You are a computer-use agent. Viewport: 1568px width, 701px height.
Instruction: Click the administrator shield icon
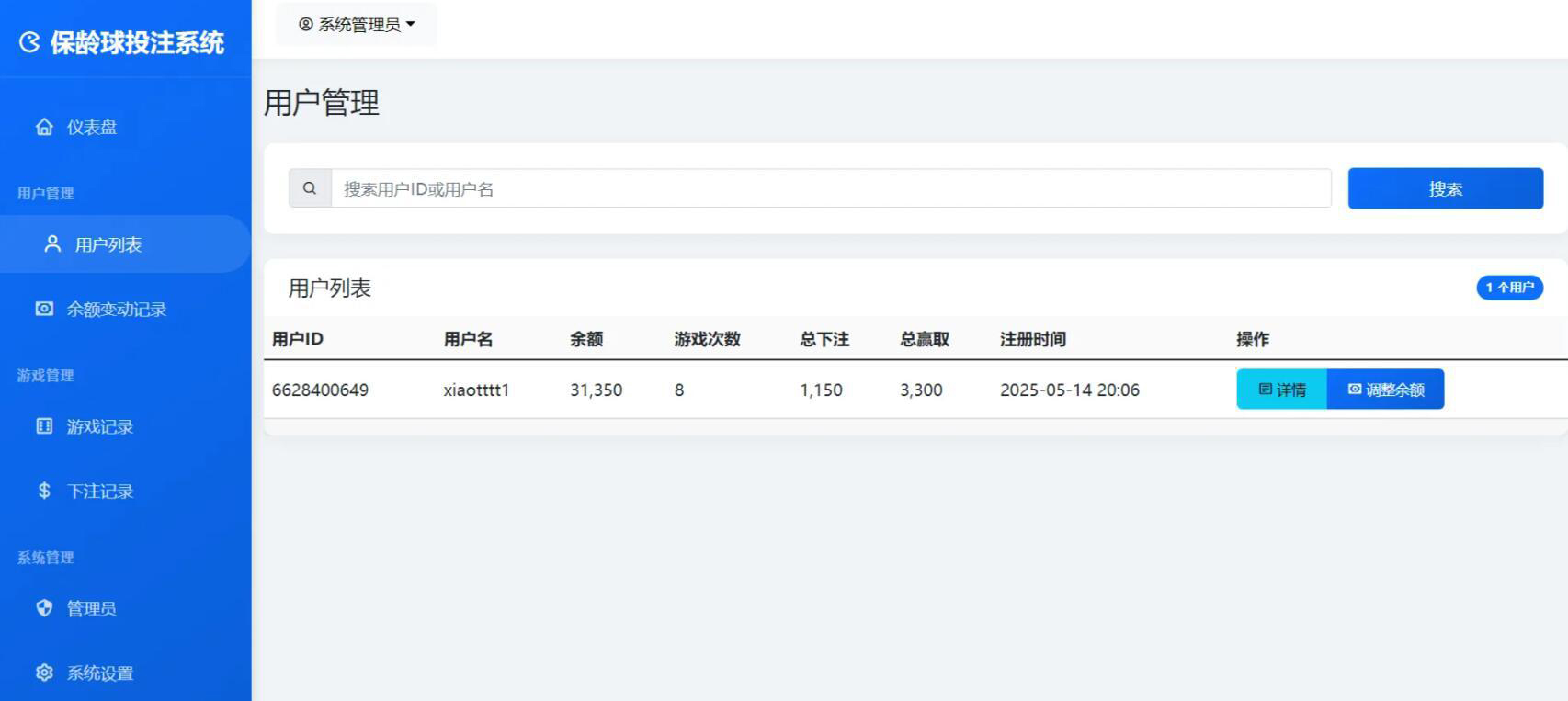(x=44, y=608)
